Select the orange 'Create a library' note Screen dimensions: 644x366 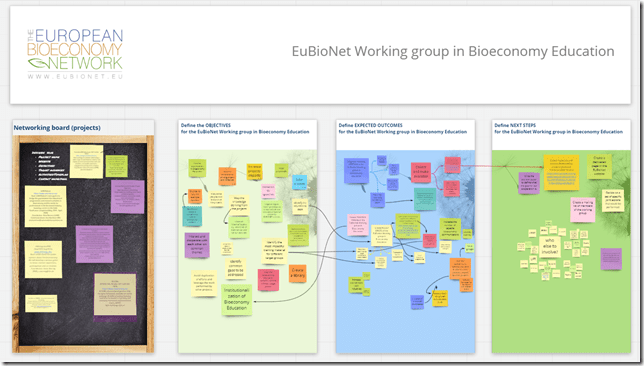tap(297, 274)
